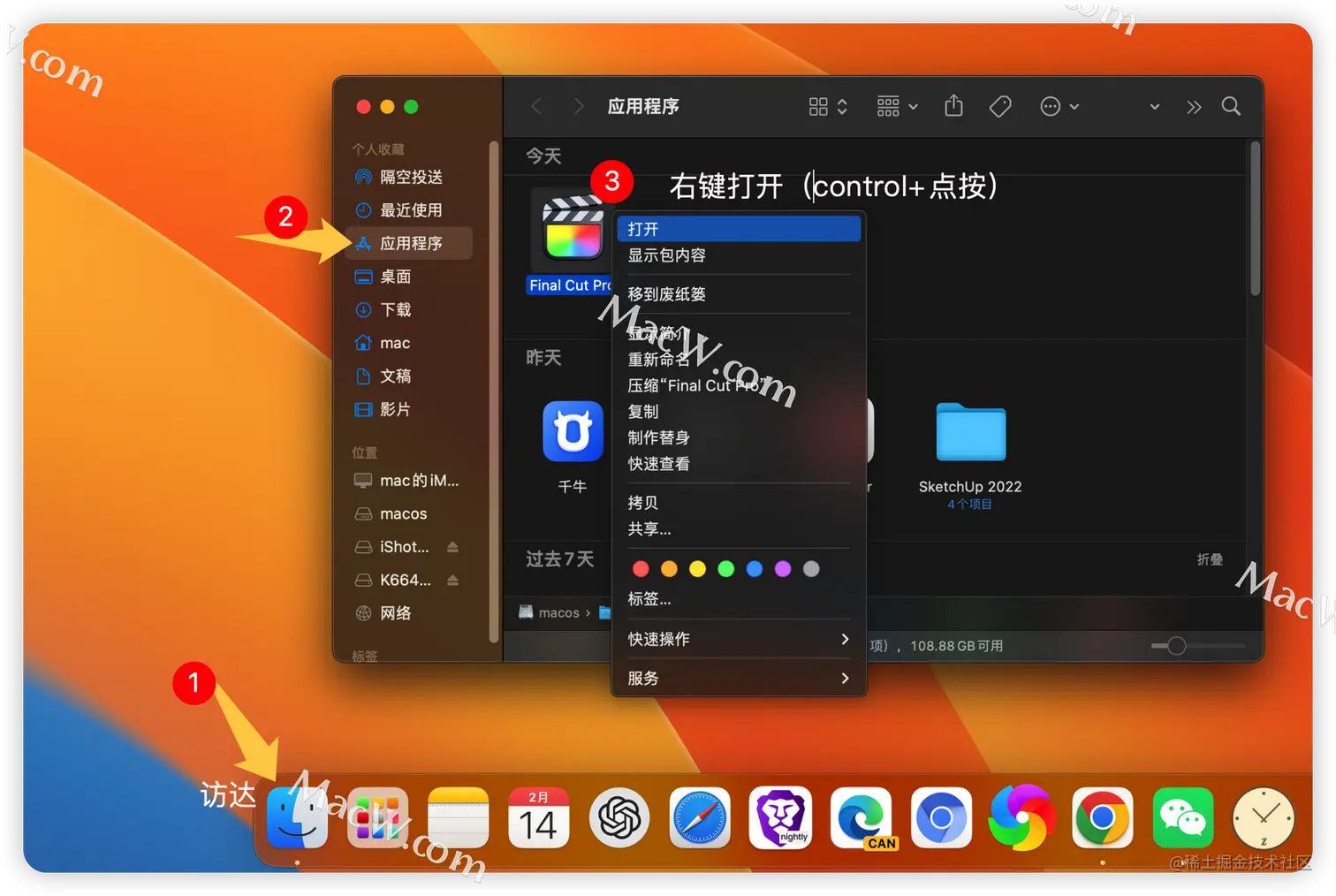Apply the red tag color
1336x896 pixels.
point(641,569)
